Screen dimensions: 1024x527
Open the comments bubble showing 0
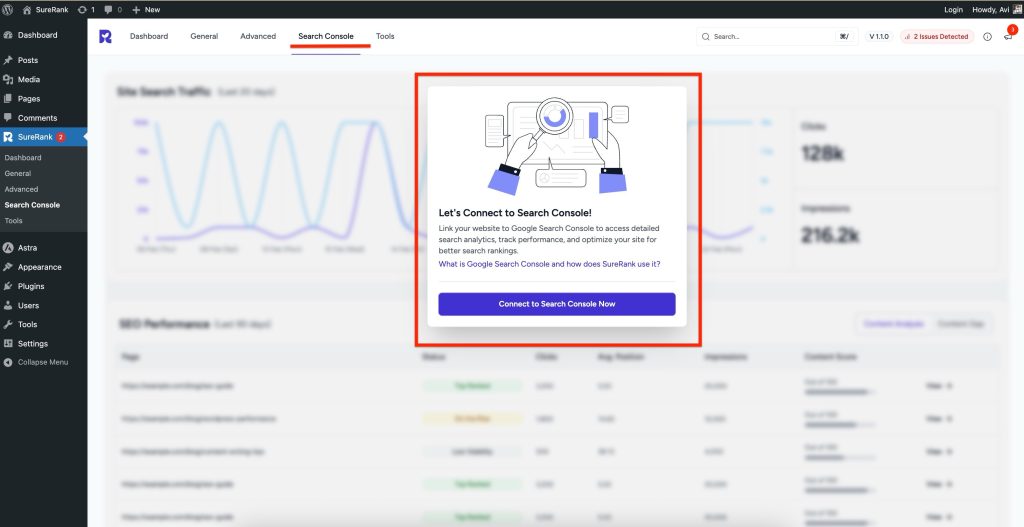(x=113, y=10)
